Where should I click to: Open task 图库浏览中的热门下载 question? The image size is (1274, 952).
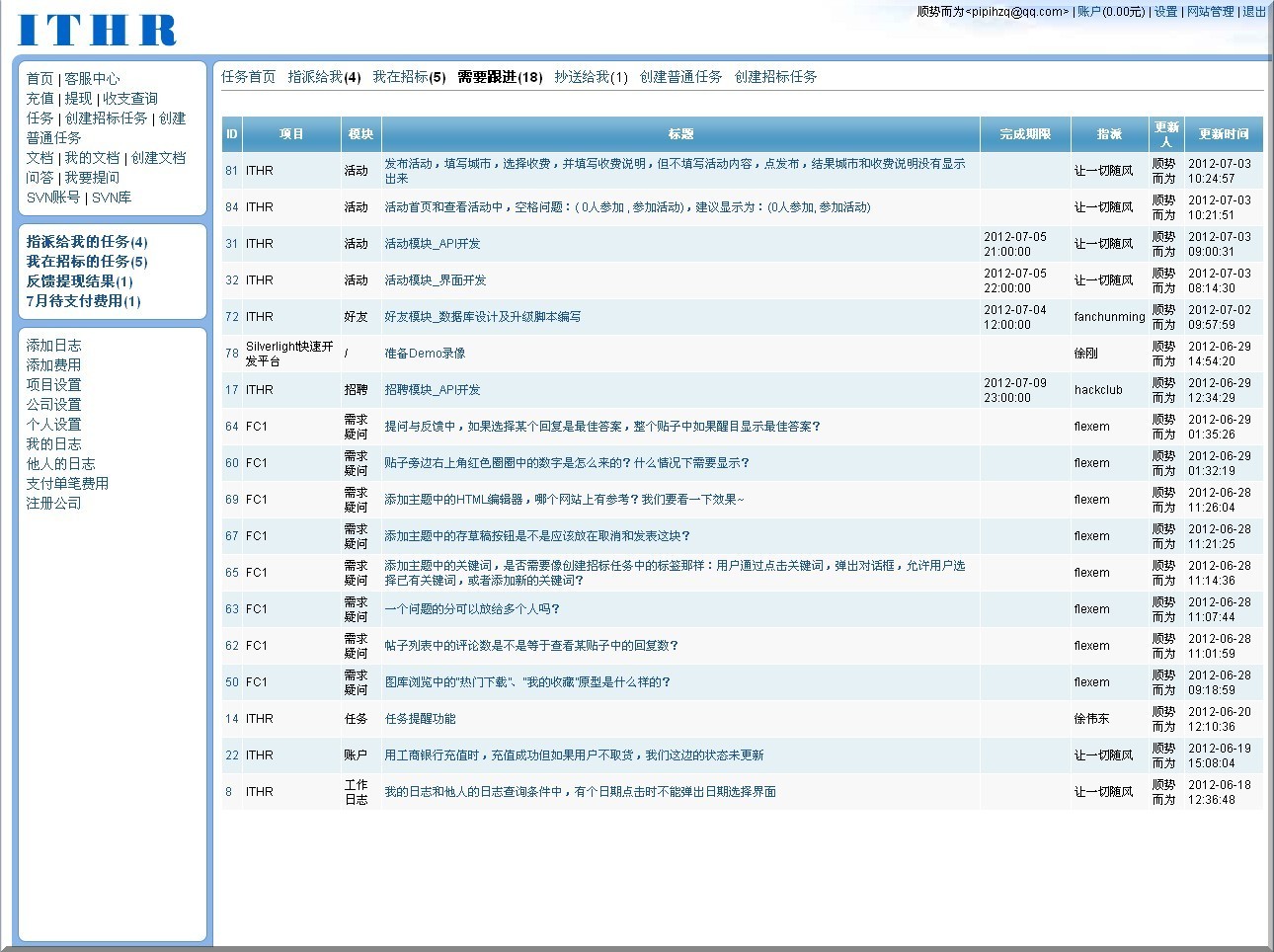[527, 682]
